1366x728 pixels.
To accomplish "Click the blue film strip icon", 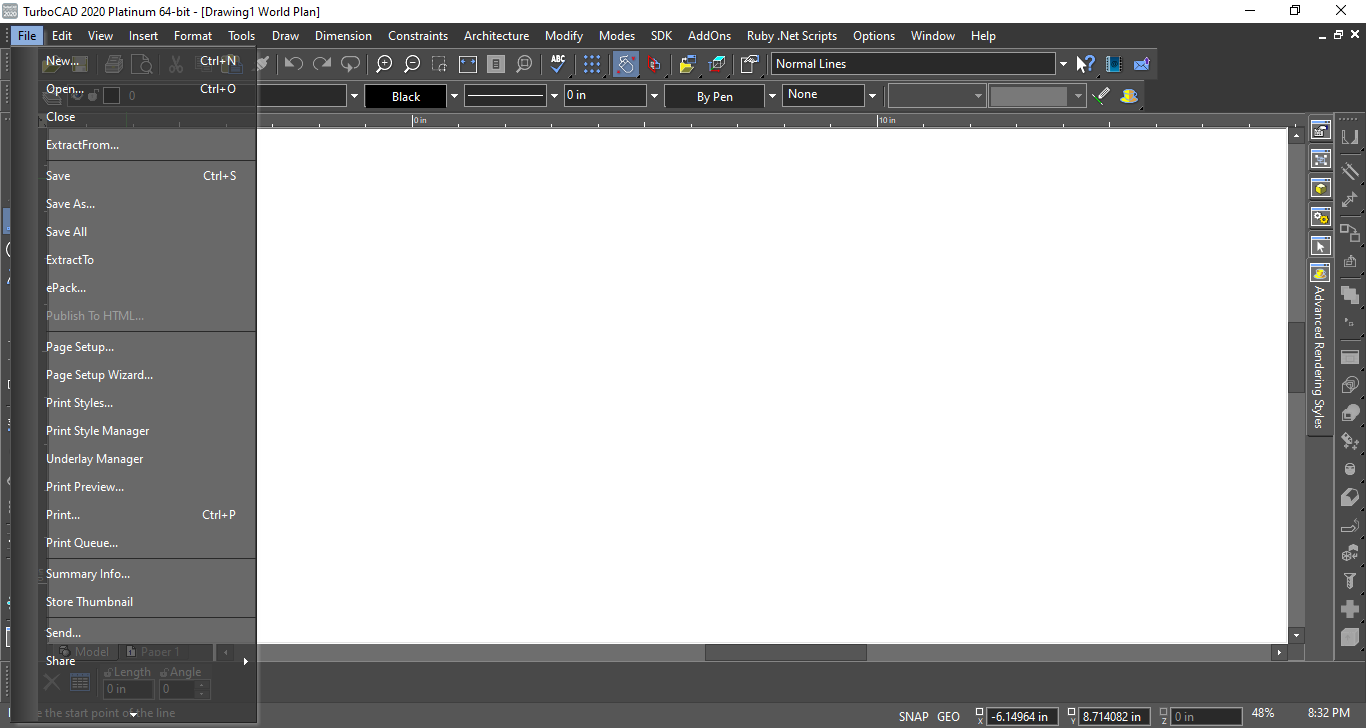I will [x=1114, y=64].
